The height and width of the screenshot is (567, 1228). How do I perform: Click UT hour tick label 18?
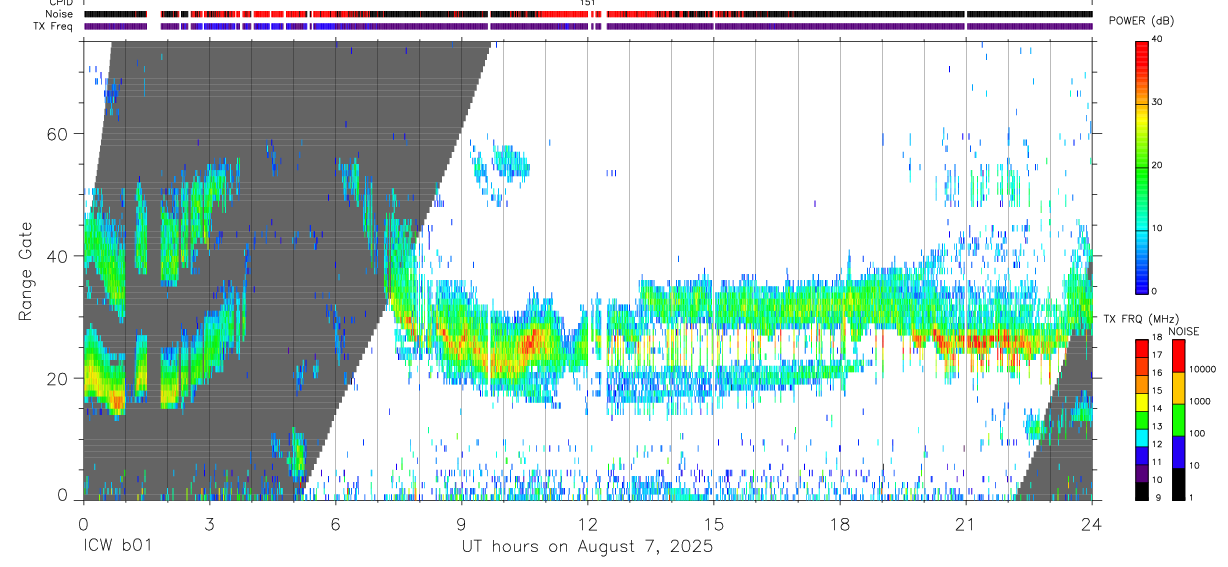pyautogui.click(x=840, y=523)
